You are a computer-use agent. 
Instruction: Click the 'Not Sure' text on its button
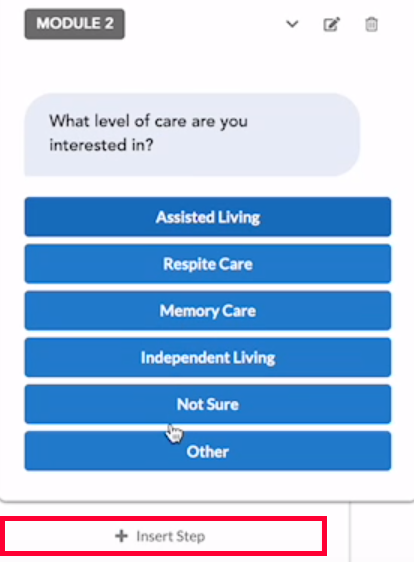coord(208,404)
